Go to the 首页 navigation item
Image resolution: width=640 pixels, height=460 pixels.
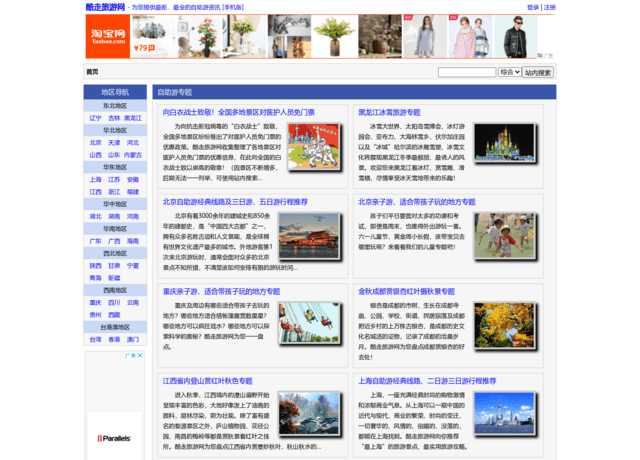[x=93, y=72]
